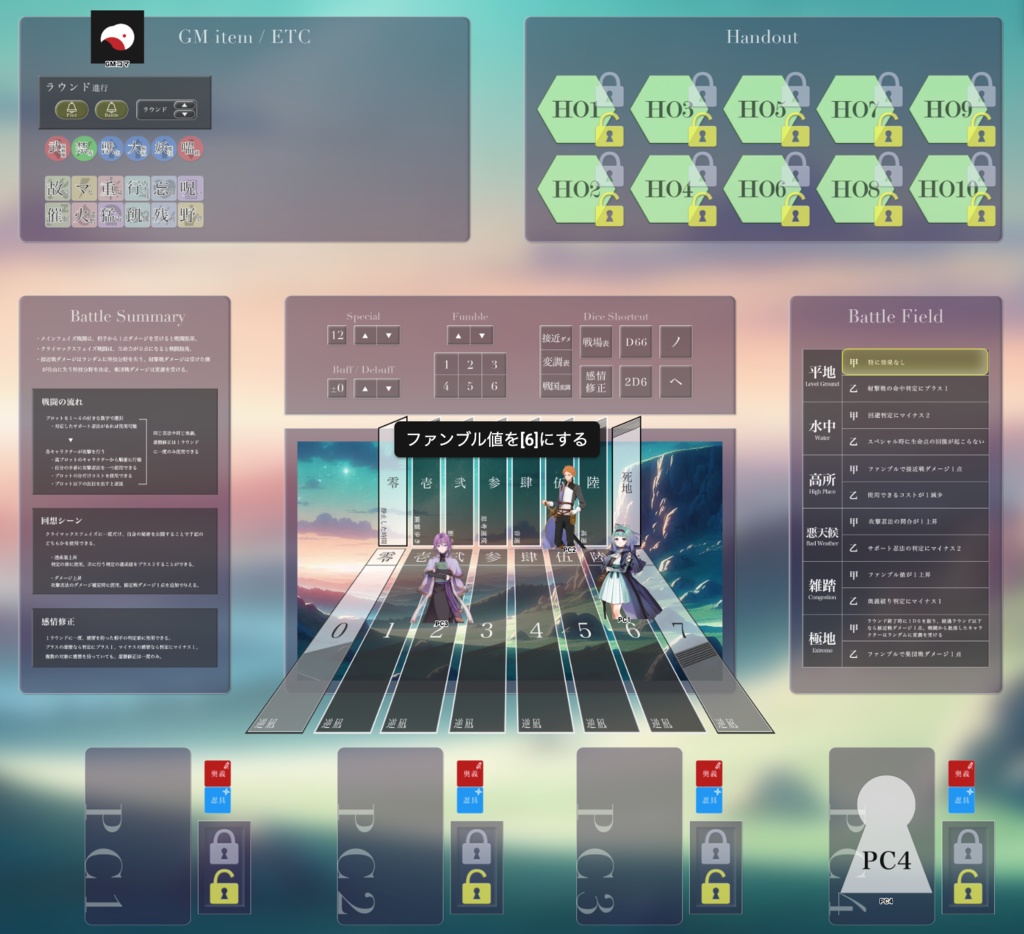Viewport: 1024px width, 934px height.
Task: Select the 平地 乙 battlefield row
Action: tap(915, 389)
